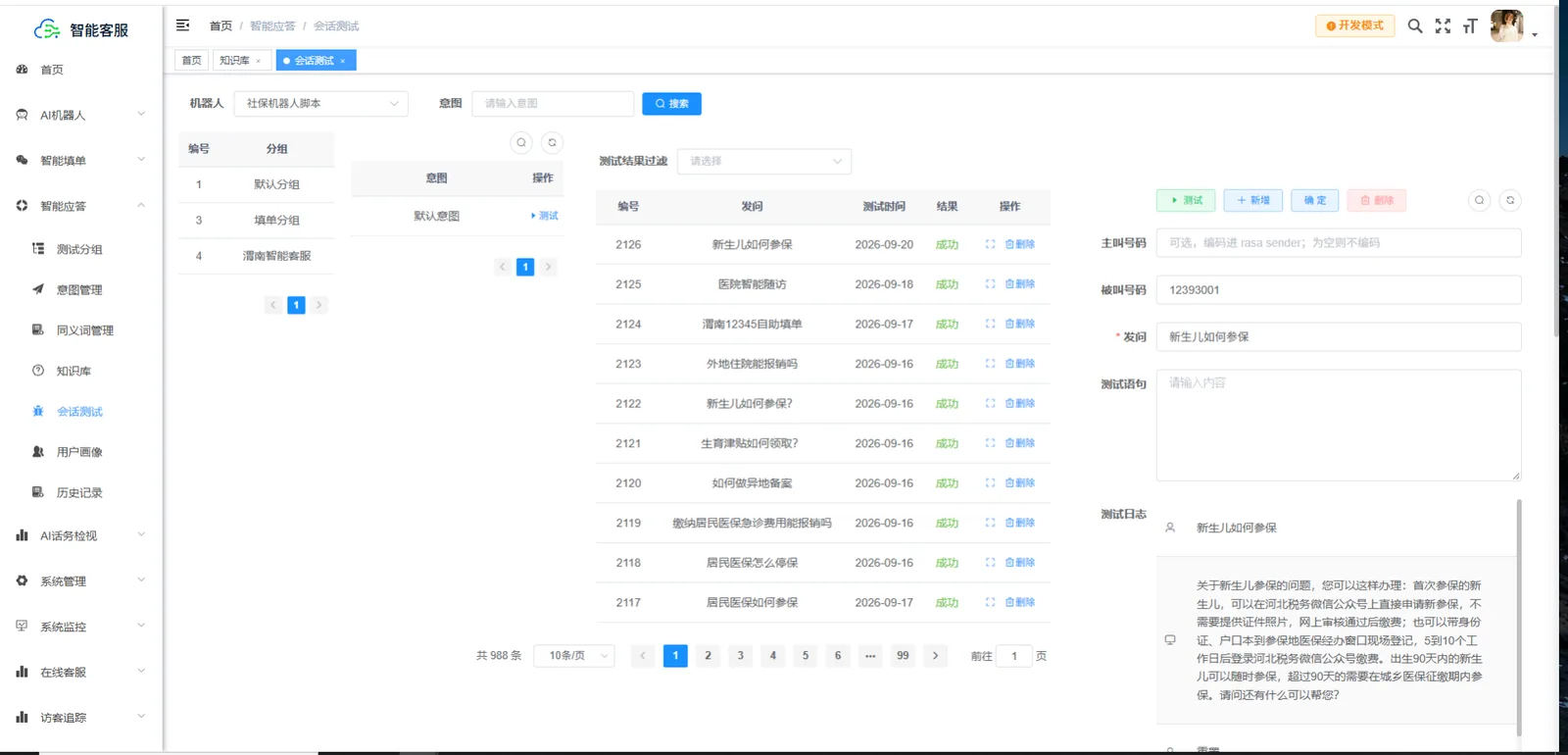Click the 新增 button
The image size is (1568, 755).
tap(1253, 200)
